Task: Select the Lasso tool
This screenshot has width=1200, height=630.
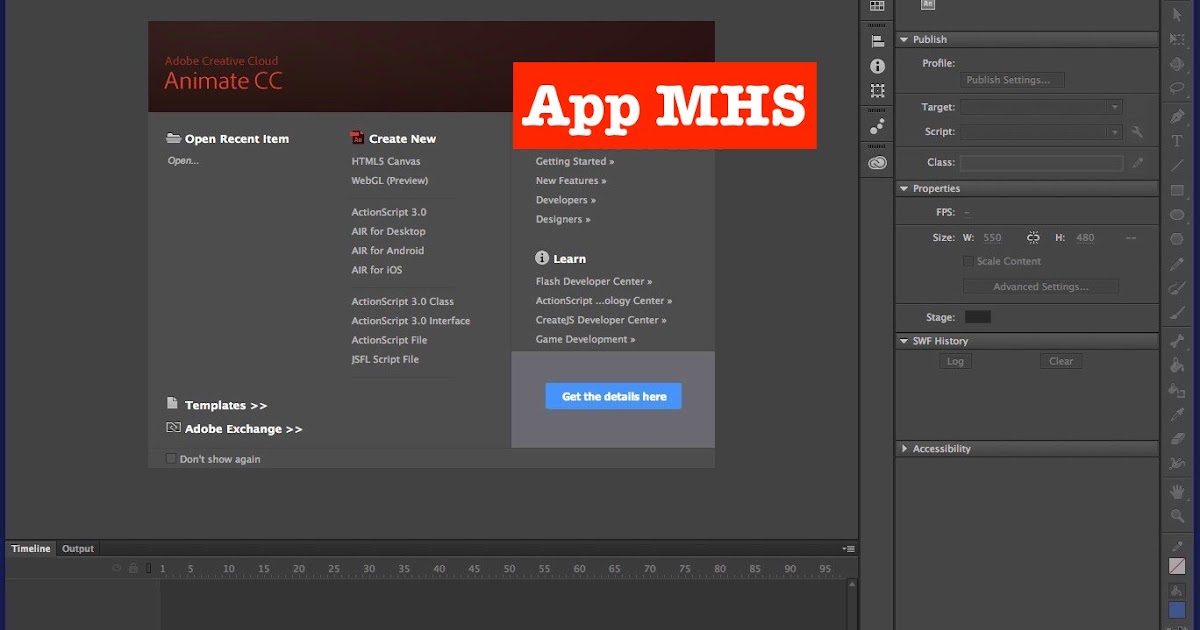Action: [1177, 89]
